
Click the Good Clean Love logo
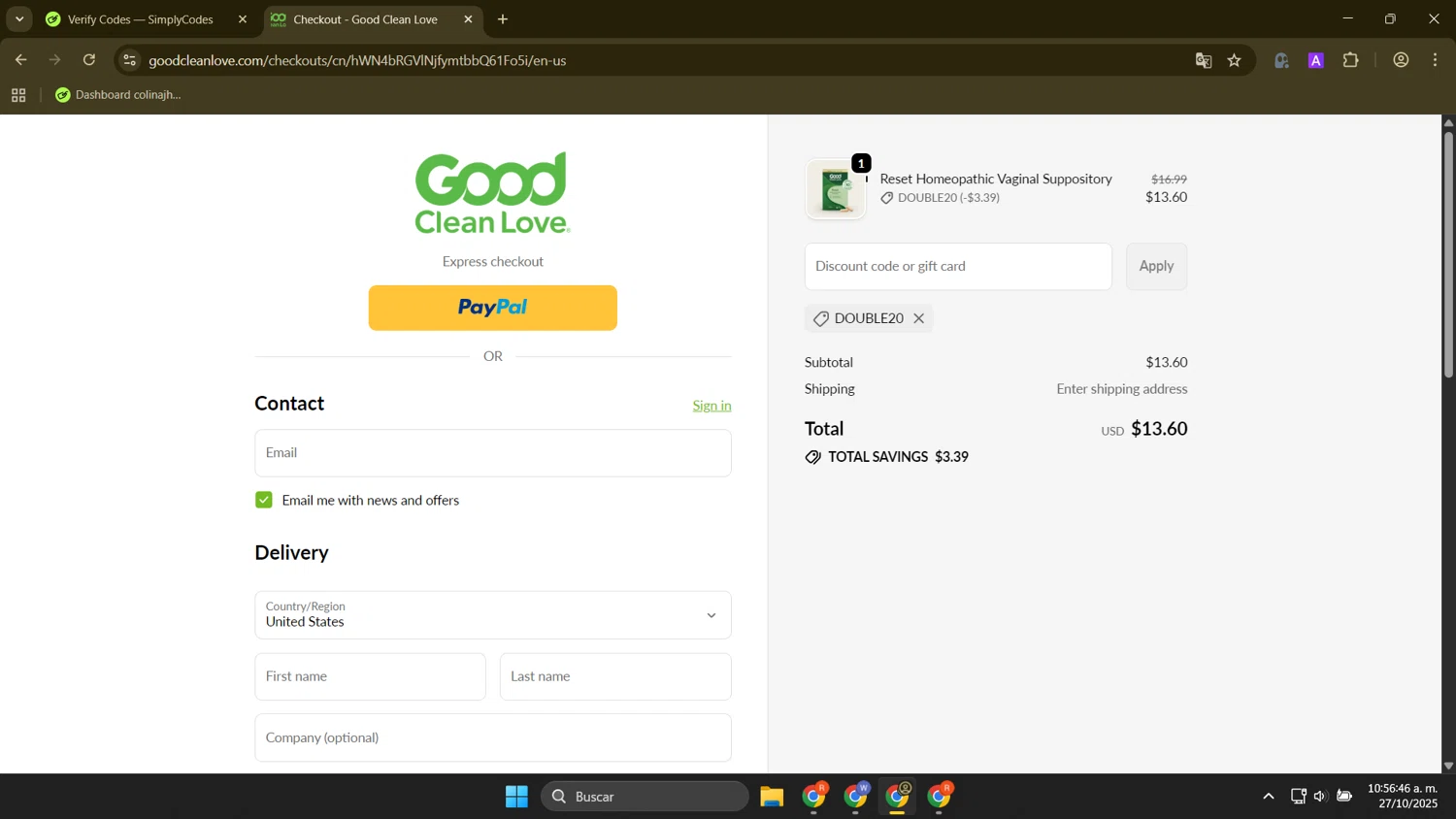pyautogui.click(x=492, y=193)
